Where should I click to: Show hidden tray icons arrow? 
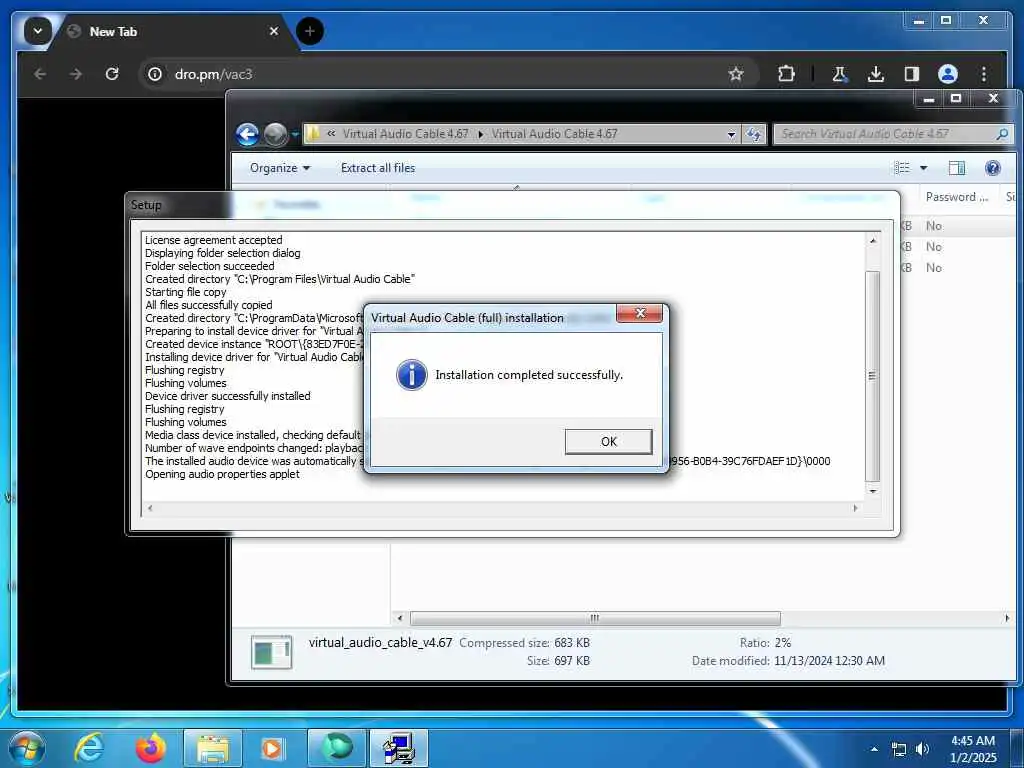874,749
